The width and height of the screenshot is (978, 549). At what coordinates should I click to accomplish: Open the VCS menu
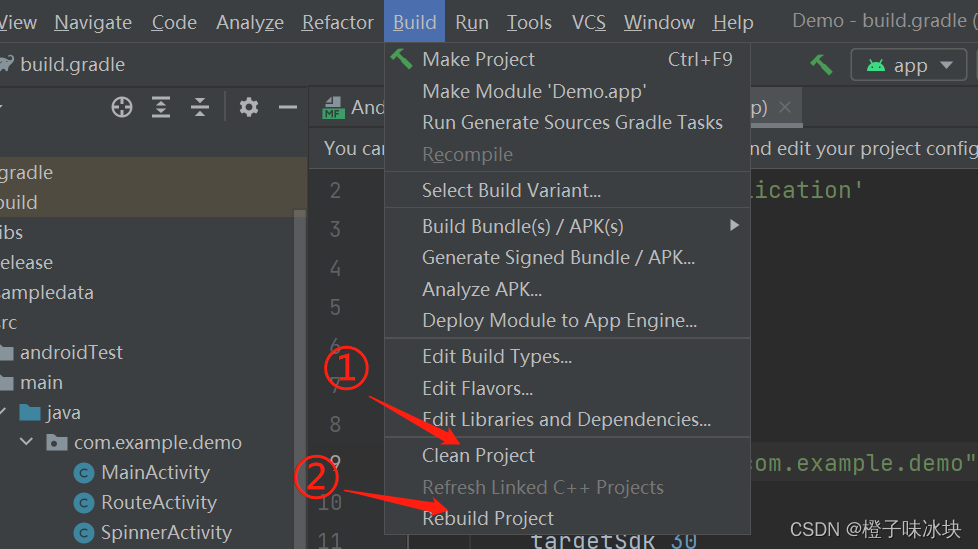click(x=589, y=22)
